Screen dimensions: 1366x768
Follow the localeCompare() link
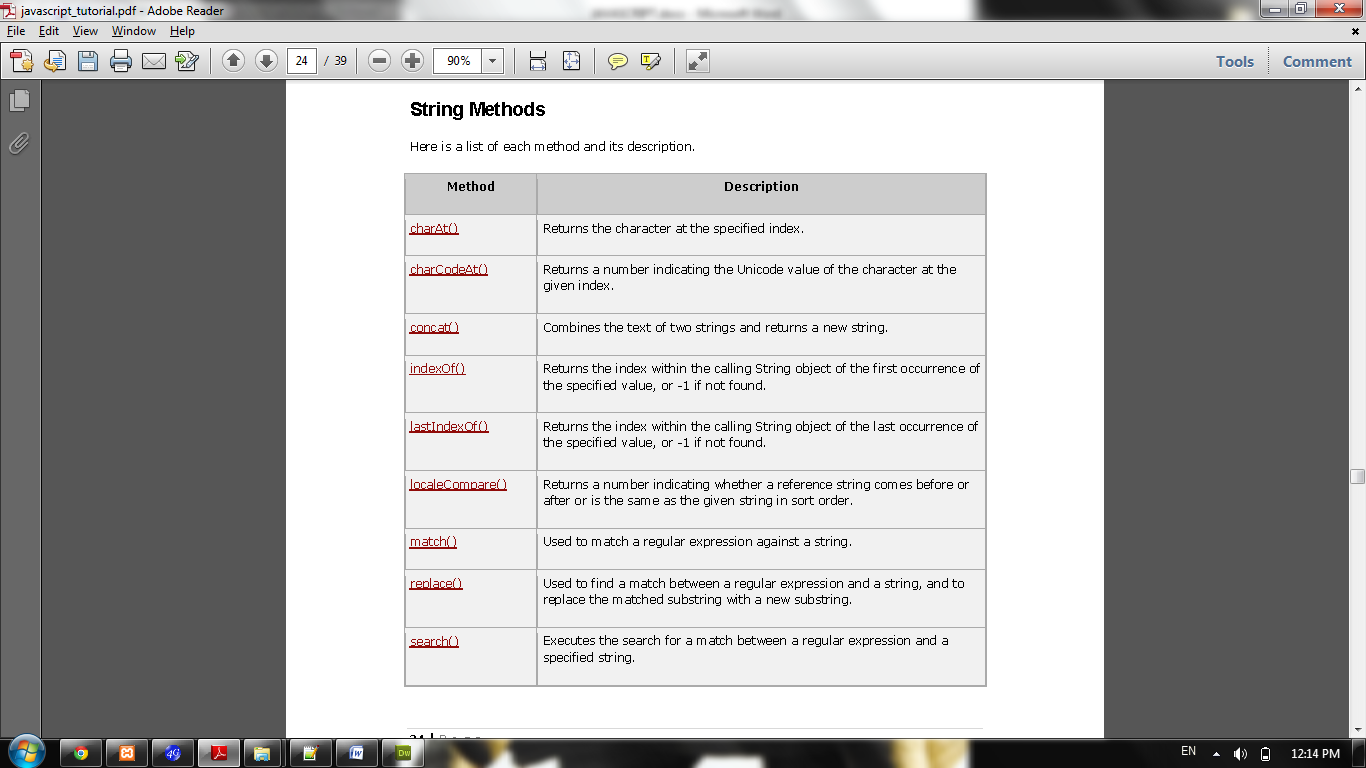click(458, 484)
